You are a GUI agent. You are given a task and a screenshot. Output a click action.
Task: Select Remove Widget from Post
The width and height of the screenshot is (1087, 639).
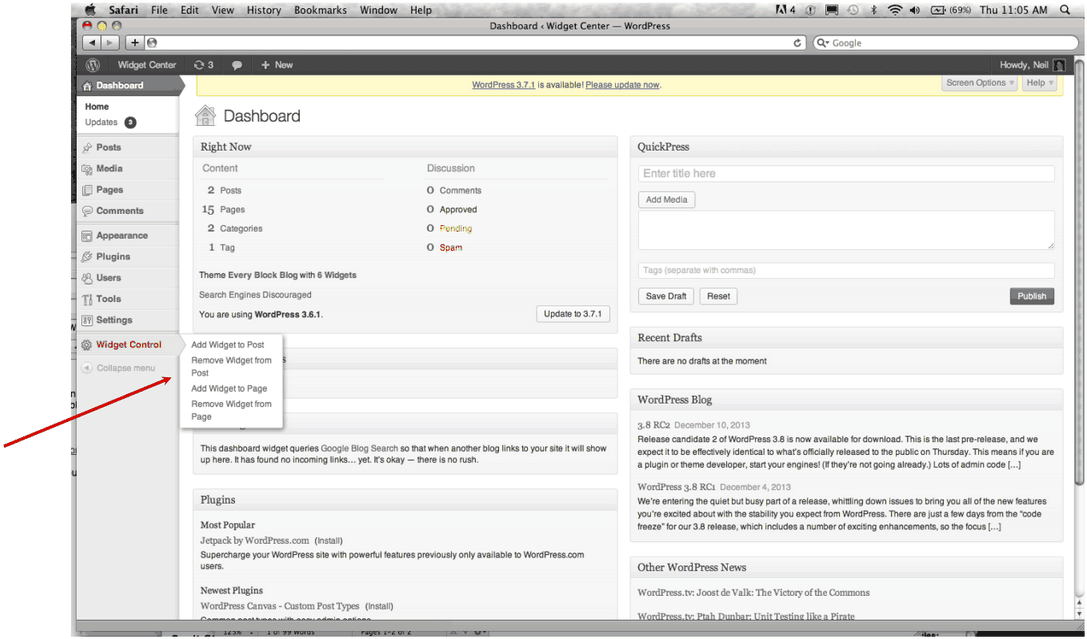pyautogui.click(x=231, y=367)
